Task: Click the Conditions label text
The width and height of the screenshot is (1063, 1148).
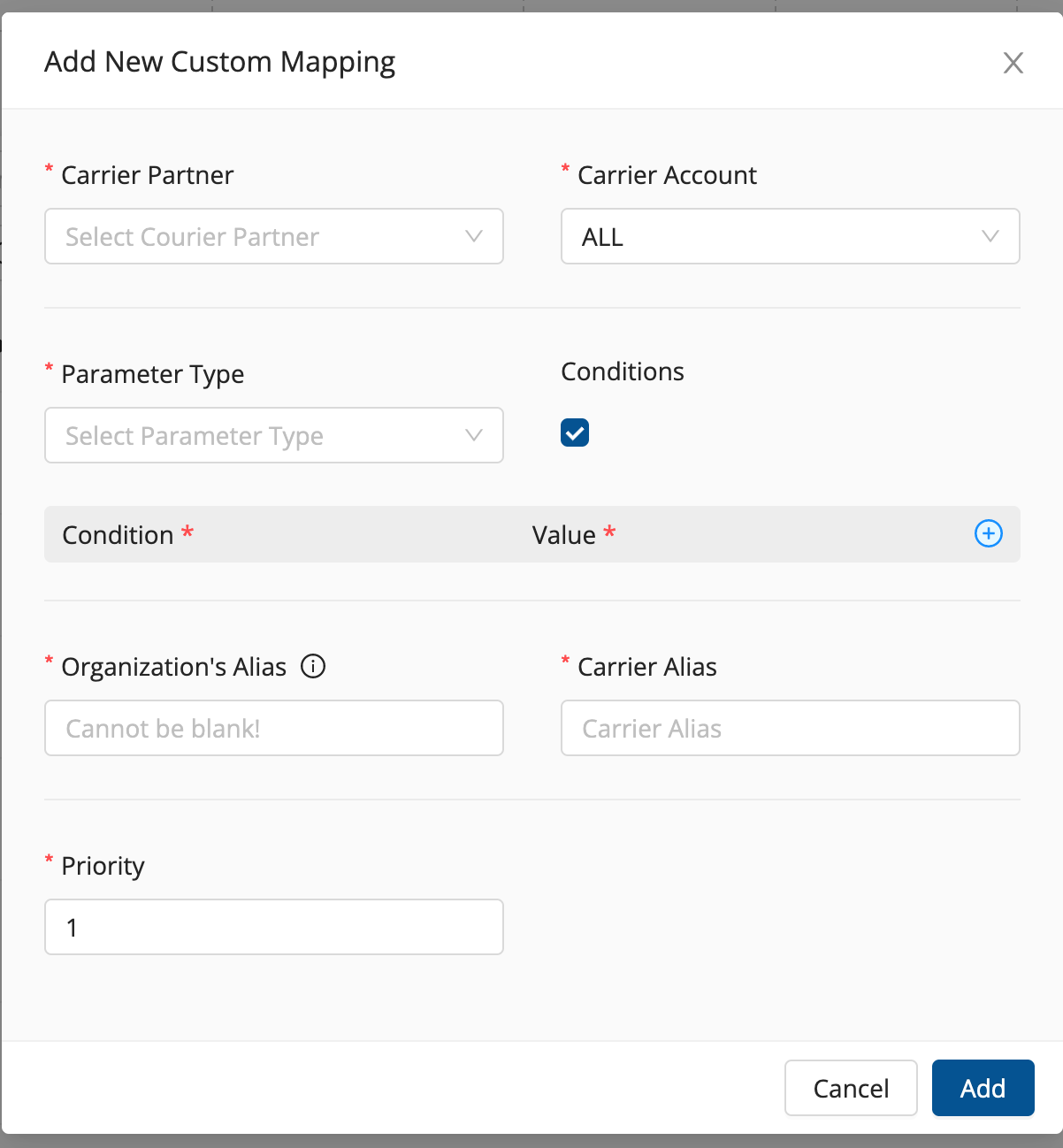Action: tap(623, 371)
